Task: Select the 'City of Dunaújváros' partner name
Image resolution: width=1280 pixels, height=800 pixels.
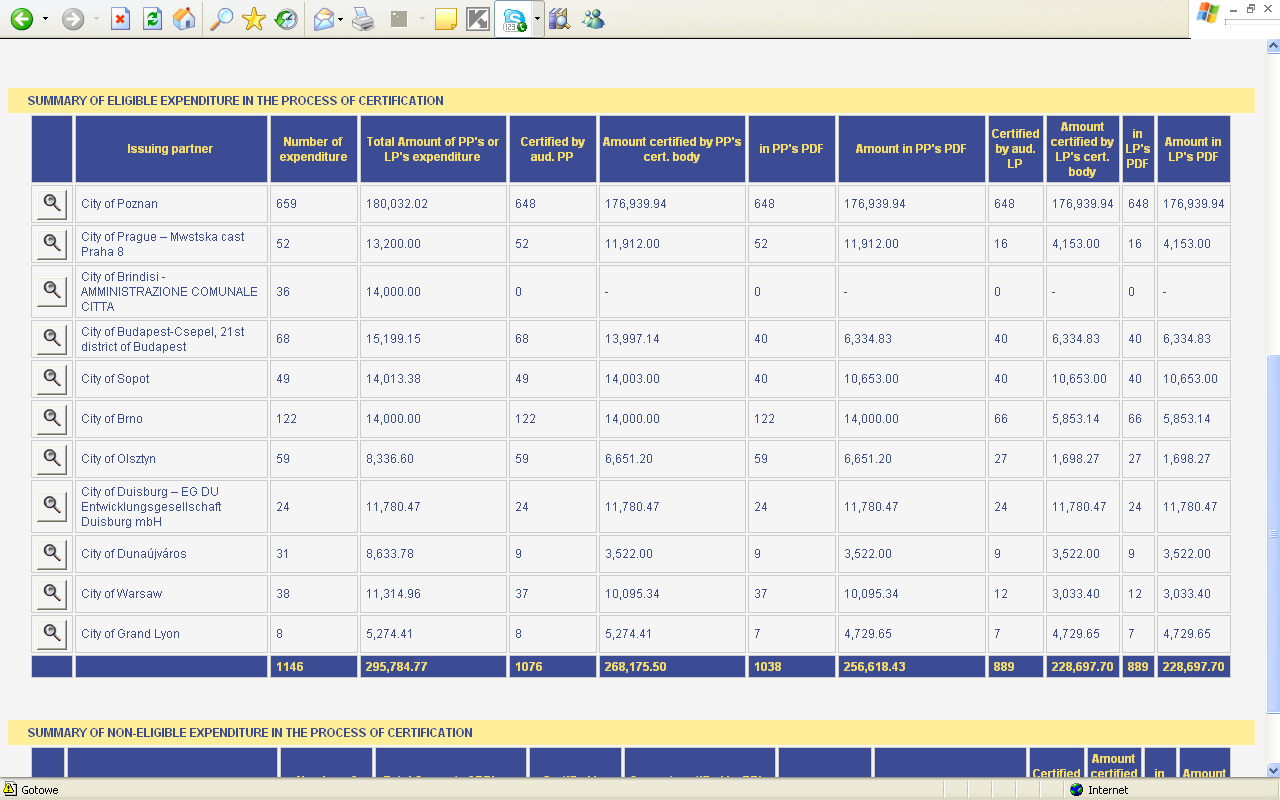Action: [x=134, y=554]
